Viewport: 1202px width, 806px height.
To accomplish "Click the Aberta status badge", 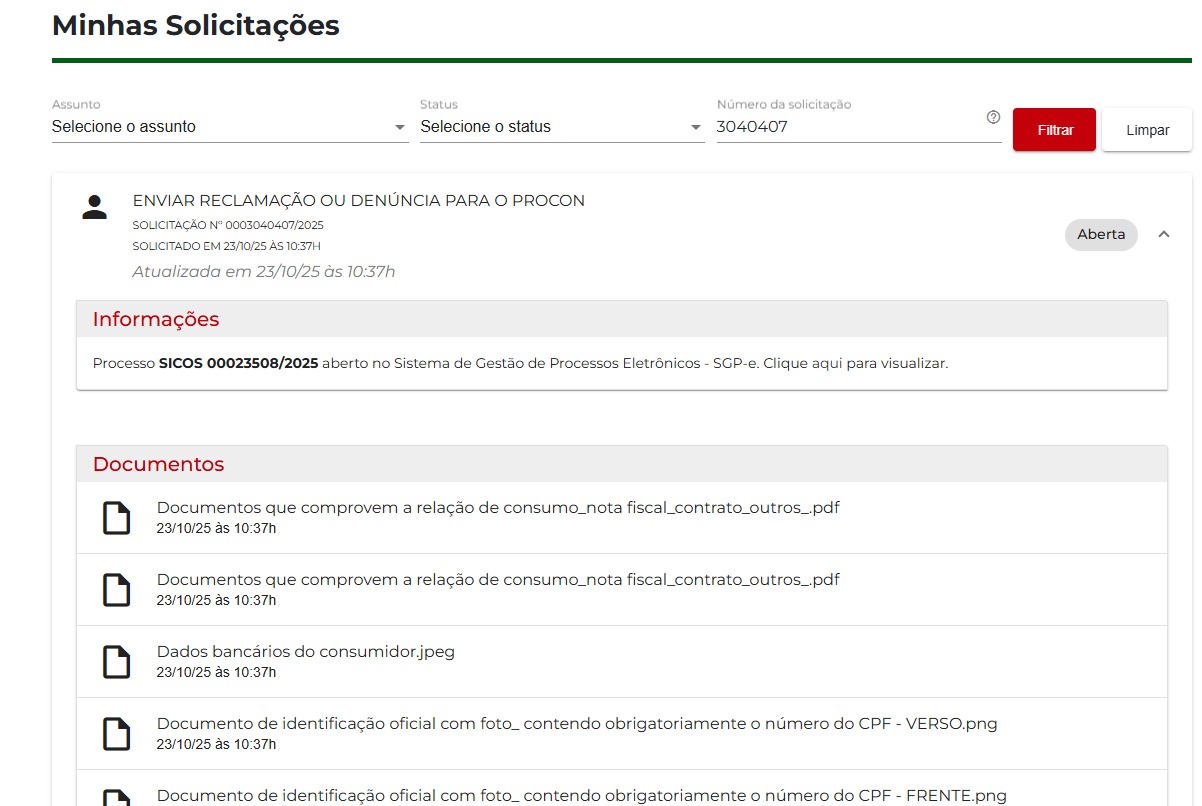I will point(1100,234).
